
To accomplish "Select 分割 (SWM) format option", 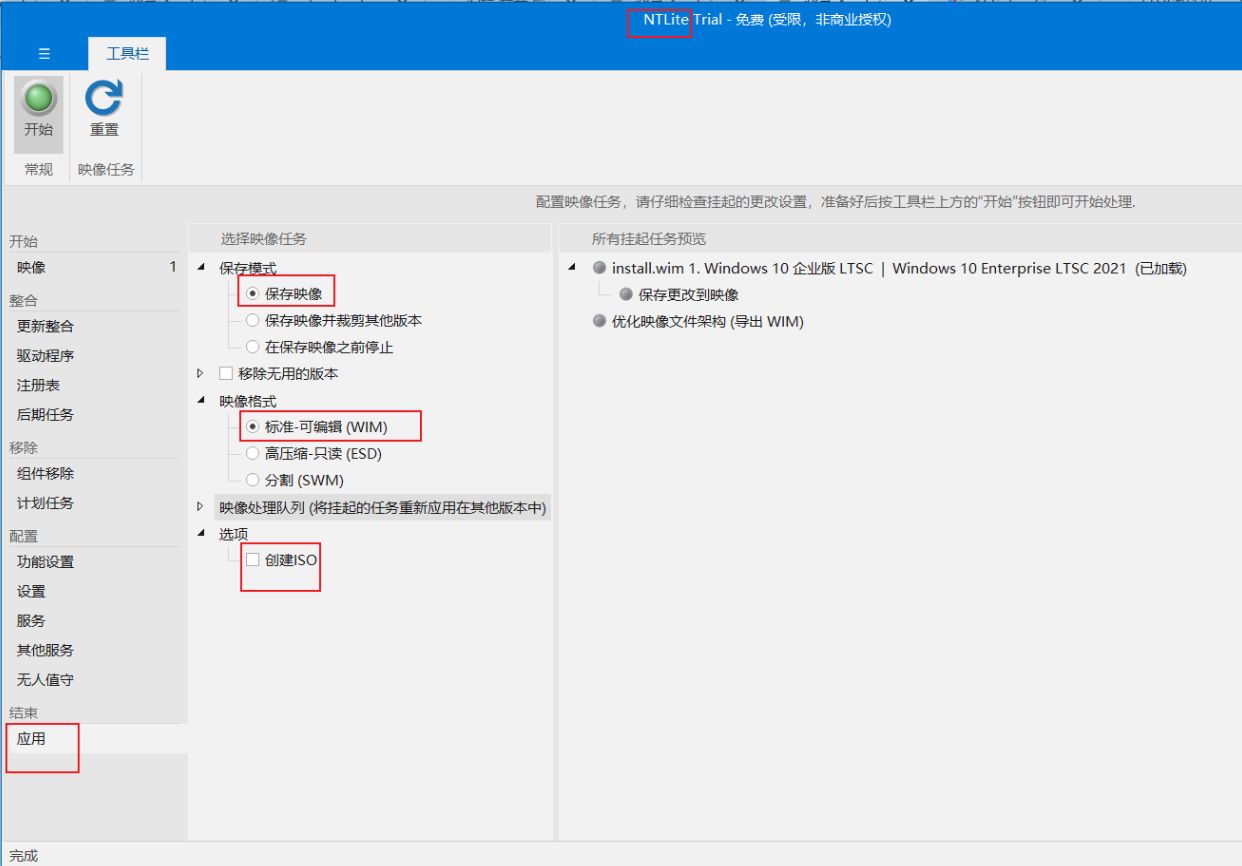I will (253, 480).
